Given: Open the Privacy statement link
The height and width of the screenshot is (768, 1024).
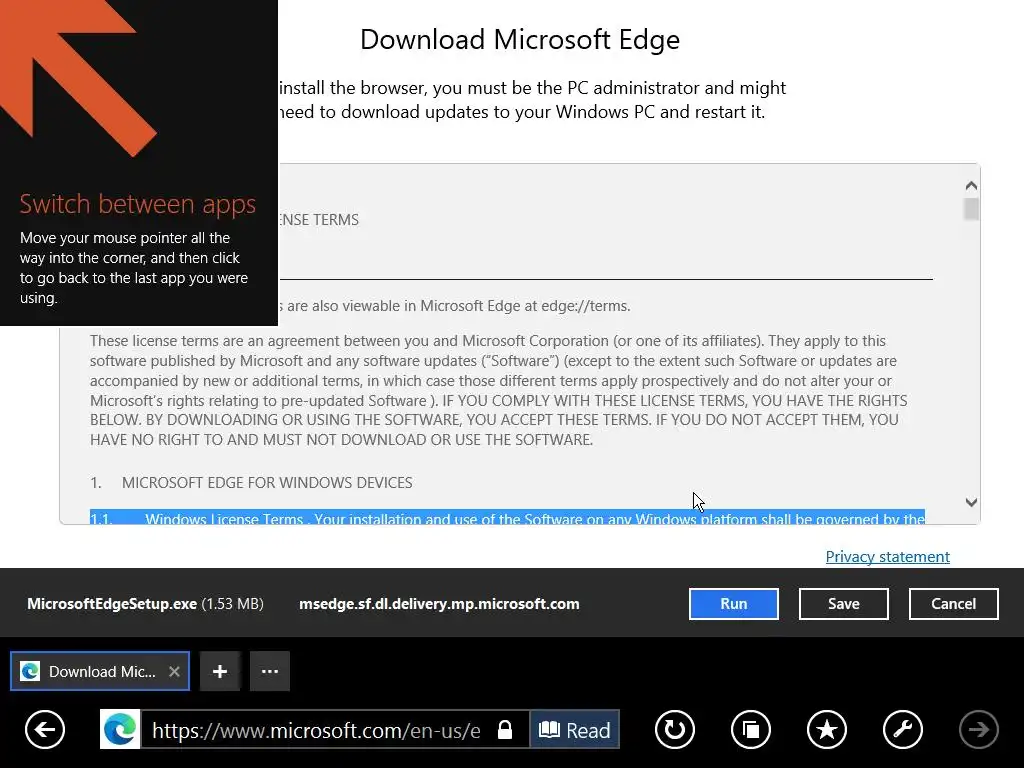Looking at the screenshot, I should pyautogui.click(x=888, y=556).
